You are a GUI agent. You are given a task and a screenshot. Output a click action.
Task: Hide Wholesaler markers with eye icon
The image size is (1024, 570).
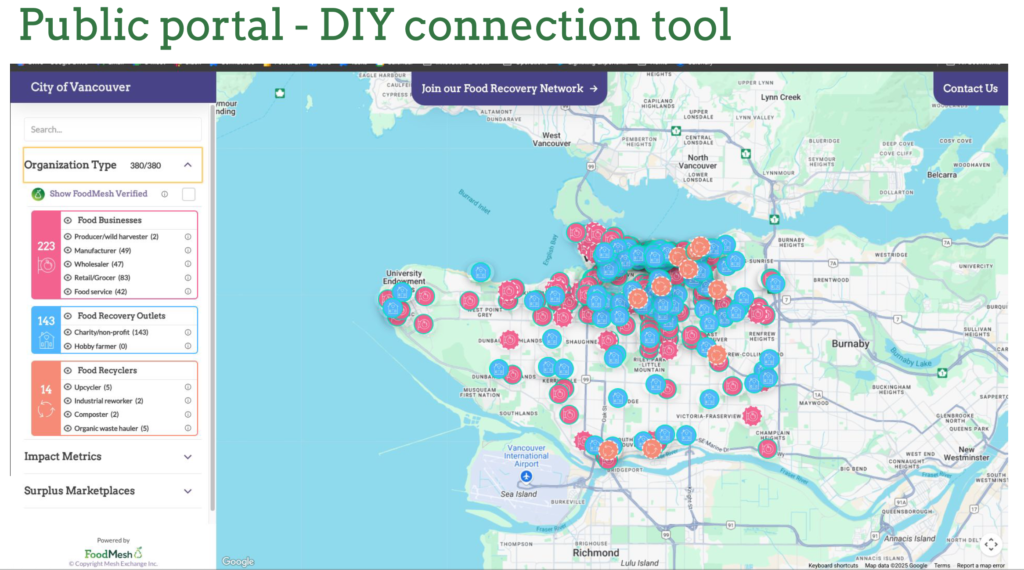click(x=68, y=264)
